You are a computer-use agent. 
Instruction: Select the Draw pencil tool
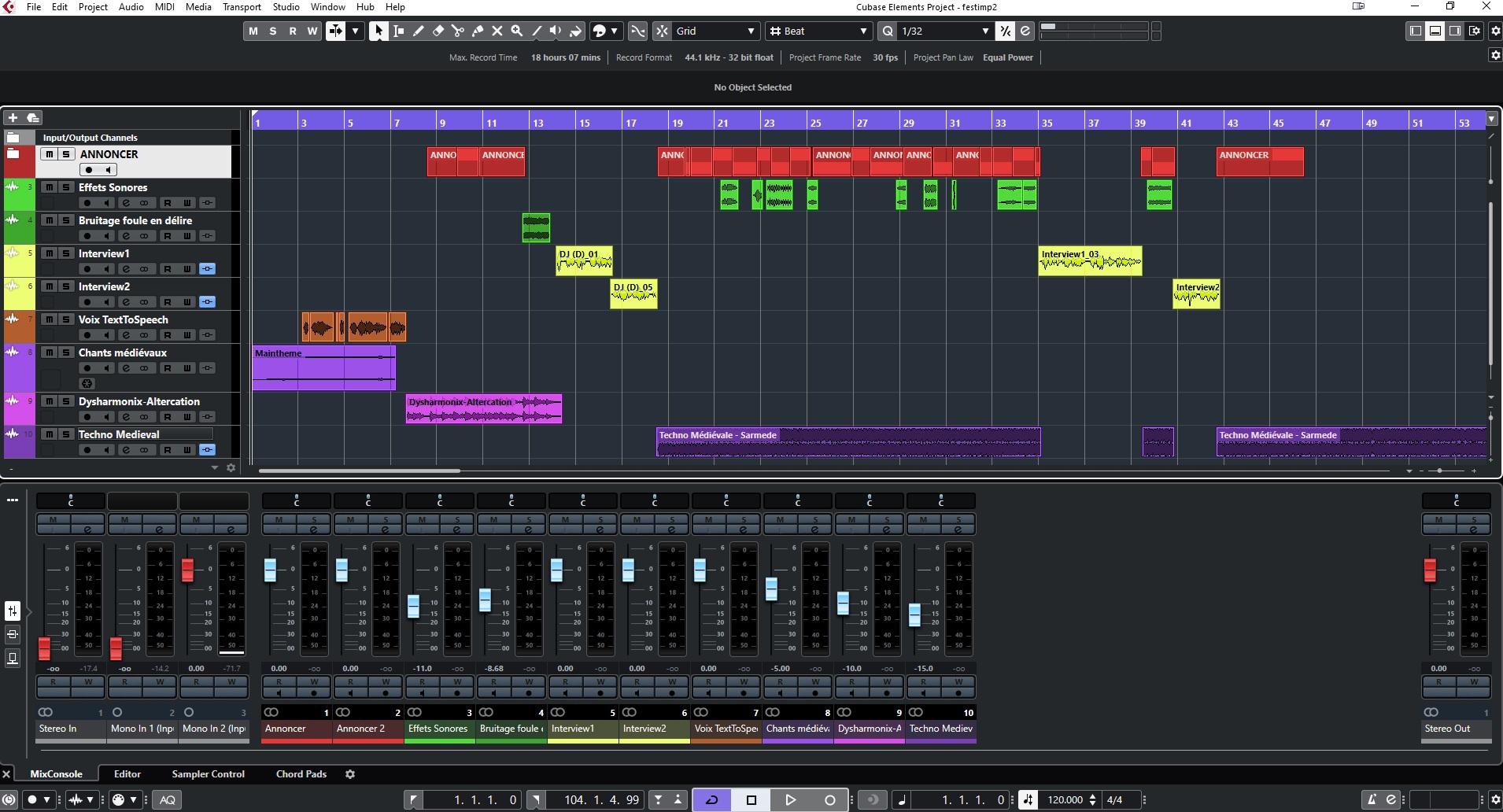(x=419, y=31)
